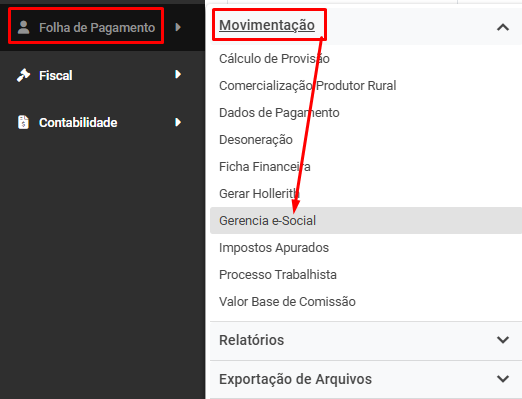Click the gavel icon next to Fiscal
522x399 pixels.
pos(23,75)
